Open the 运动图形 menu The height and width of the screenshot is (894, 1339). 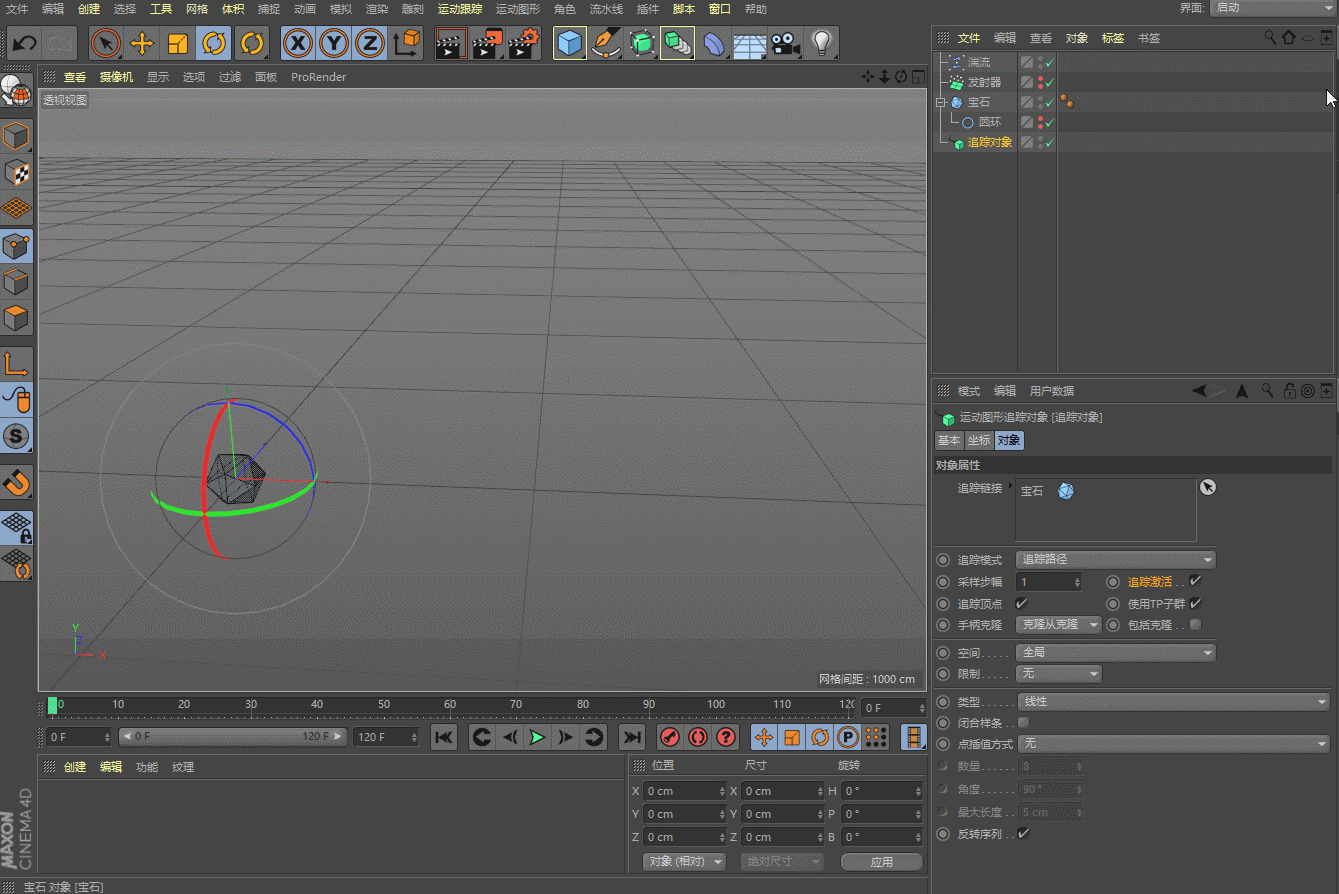click(517, 9)
